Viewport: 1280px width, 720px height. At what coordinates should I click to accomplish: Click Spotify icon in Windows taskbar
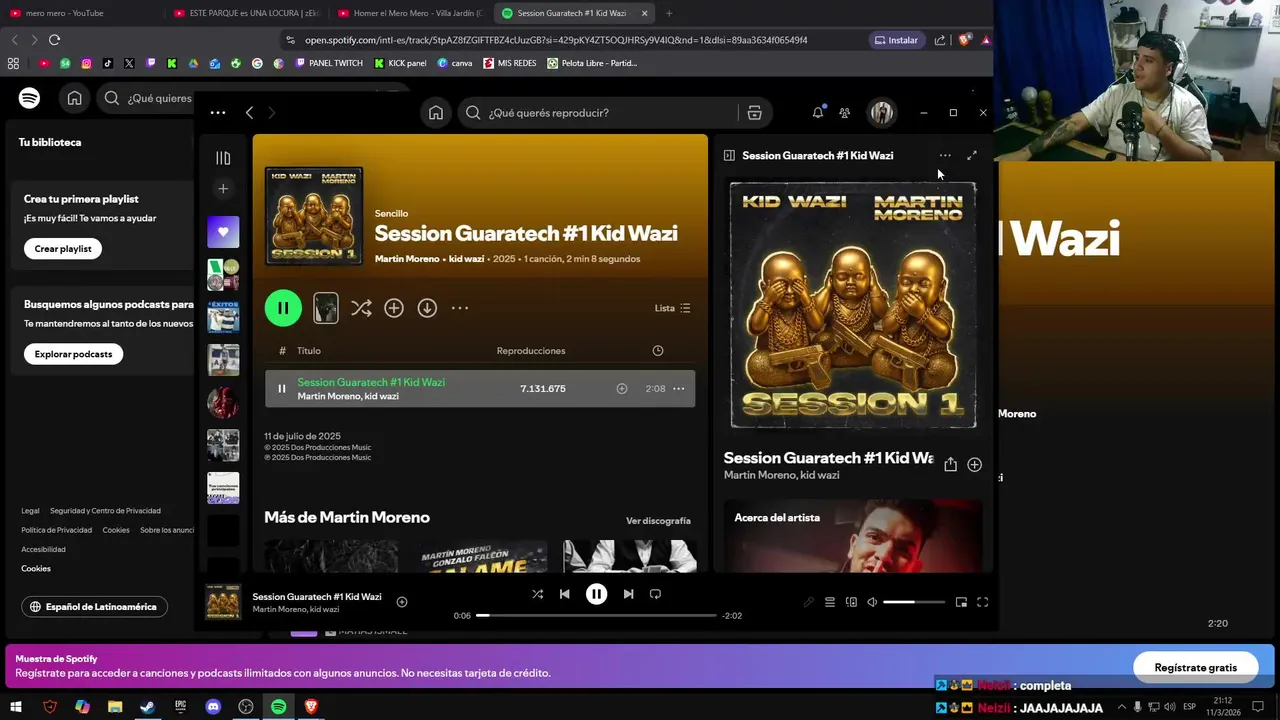click(x=278, y=707)
